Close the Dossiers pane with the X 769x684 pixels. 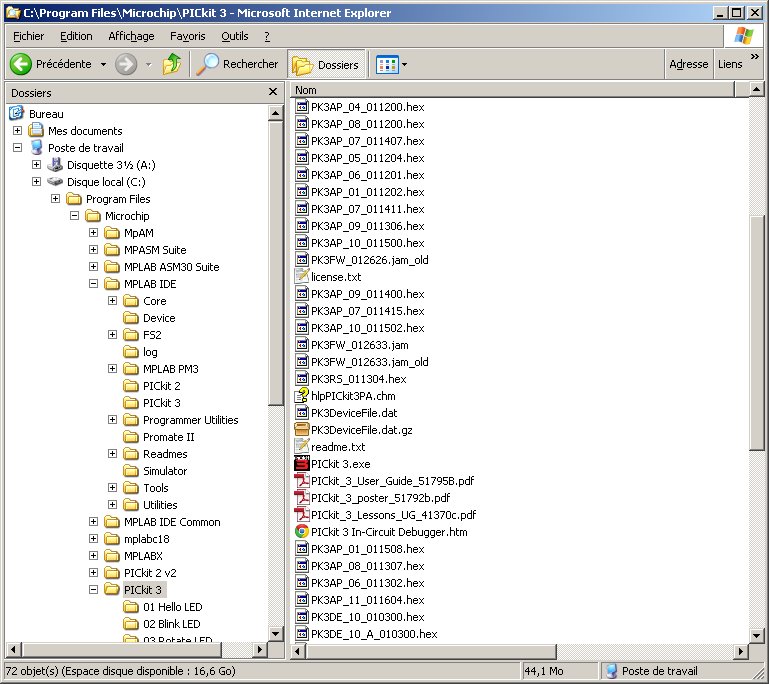273,92
